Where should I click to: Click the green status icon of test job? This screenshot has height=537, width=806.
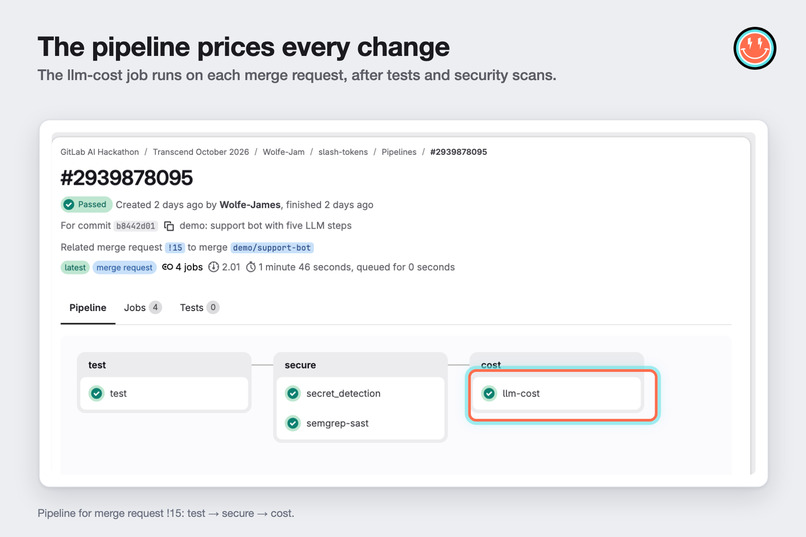pyautogui.click(x=96, y=394)
